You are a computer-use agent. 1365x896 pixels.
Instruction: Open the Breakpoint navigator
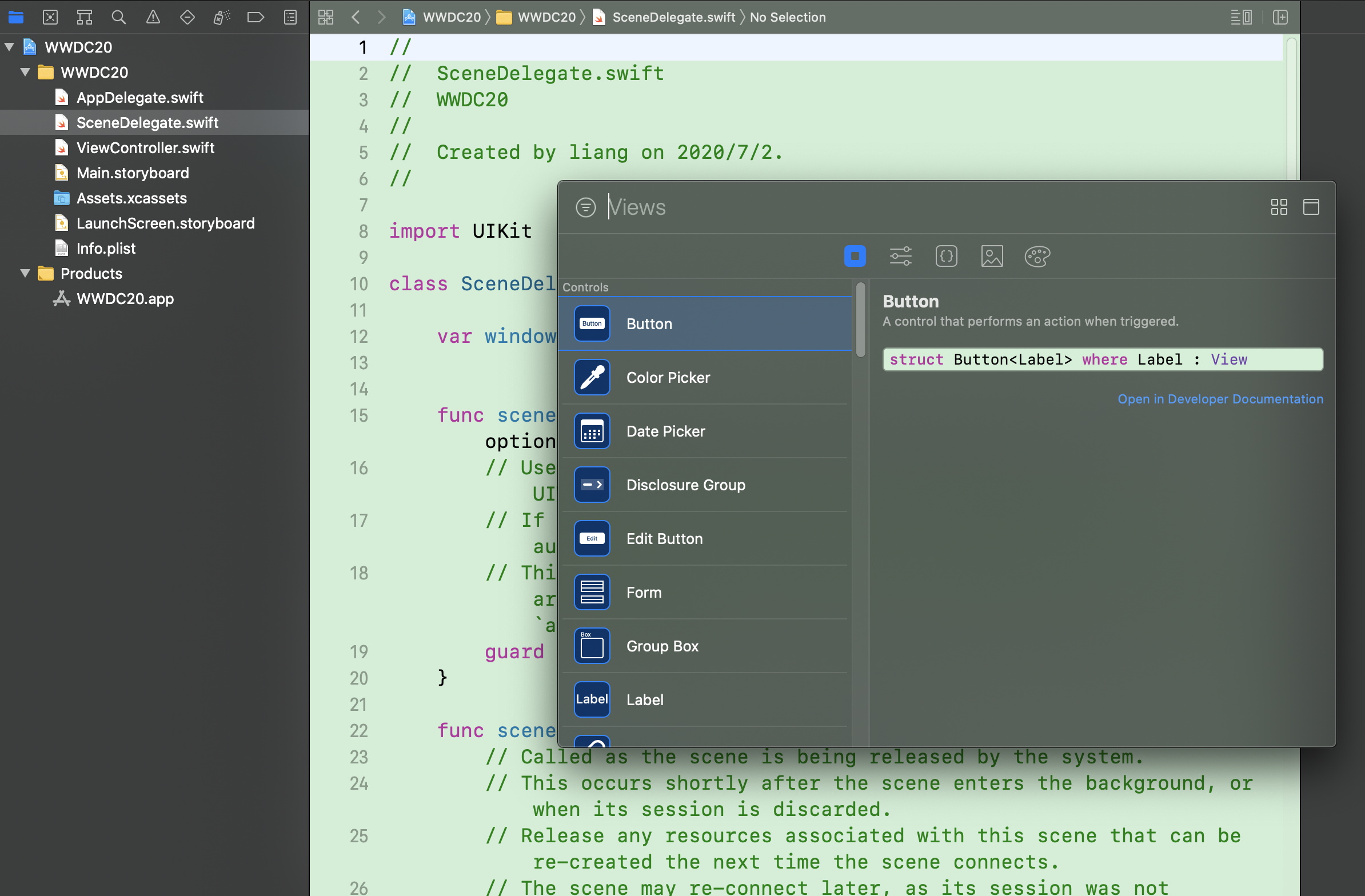255,17
